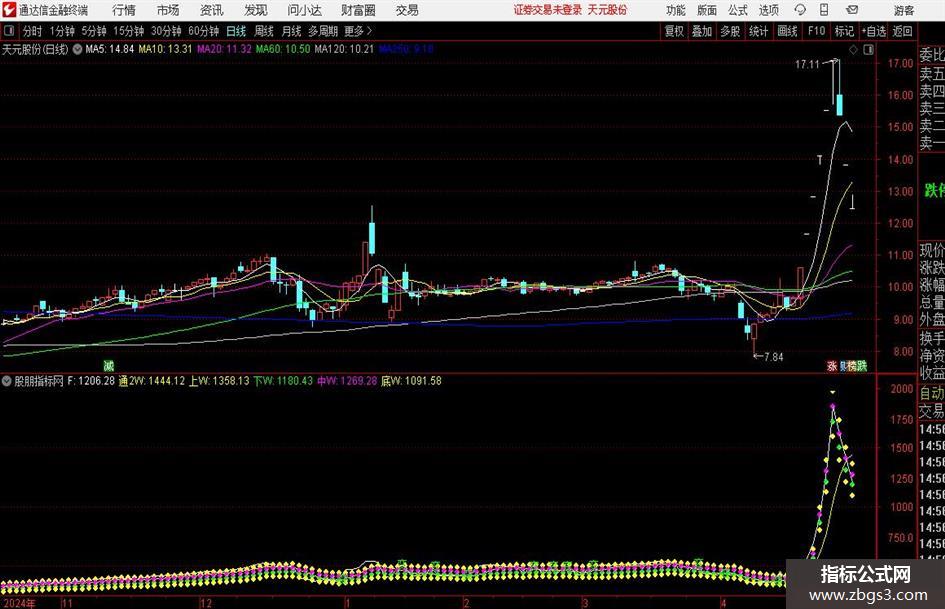The width and height of the screenshot is (945, 609).
Task: Click the 统计 toolbar button
Action: click(758, 31)
